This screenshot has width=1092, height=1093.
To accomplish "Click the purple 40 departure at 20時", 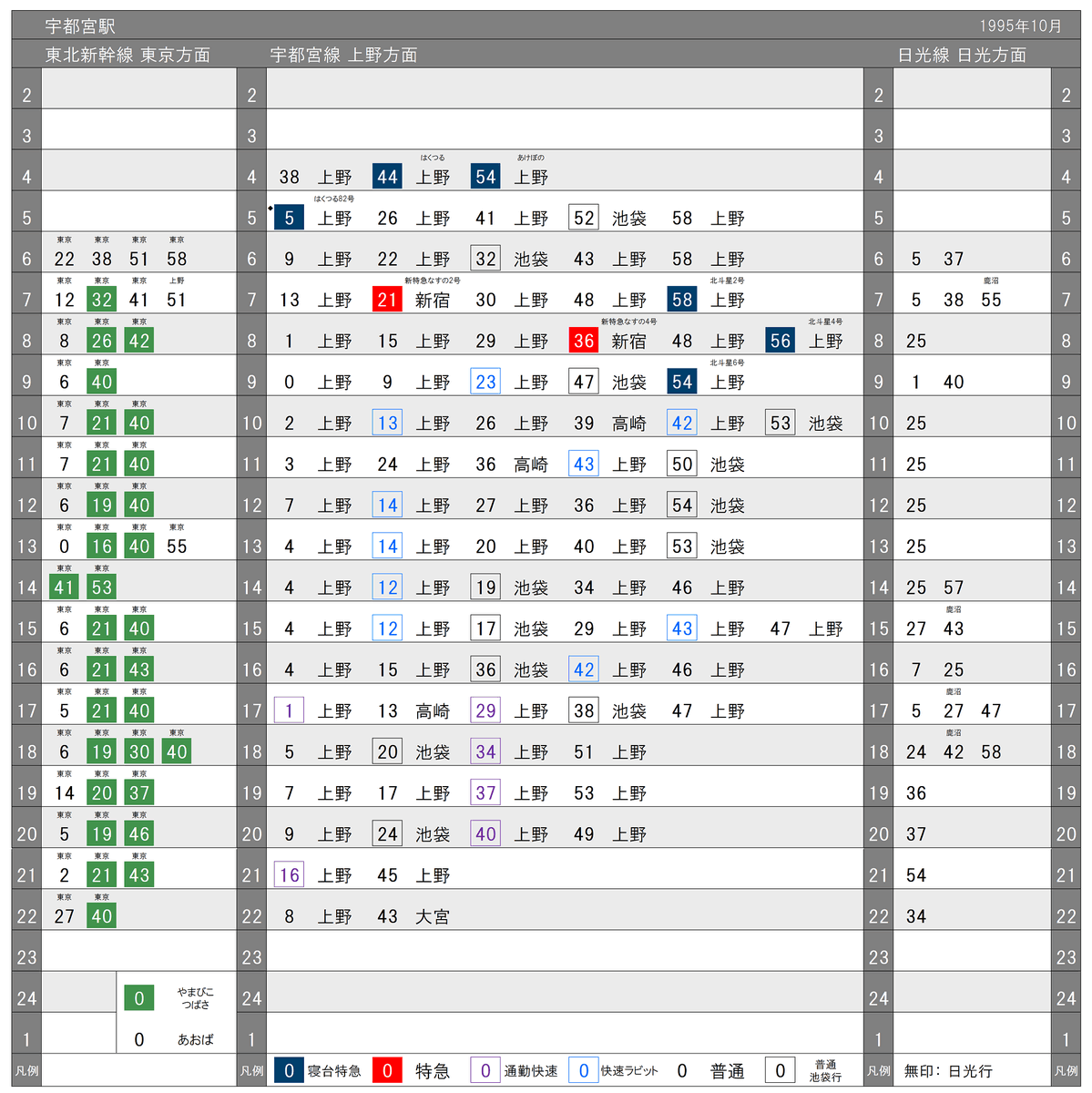I will click(x=485, y=834).
